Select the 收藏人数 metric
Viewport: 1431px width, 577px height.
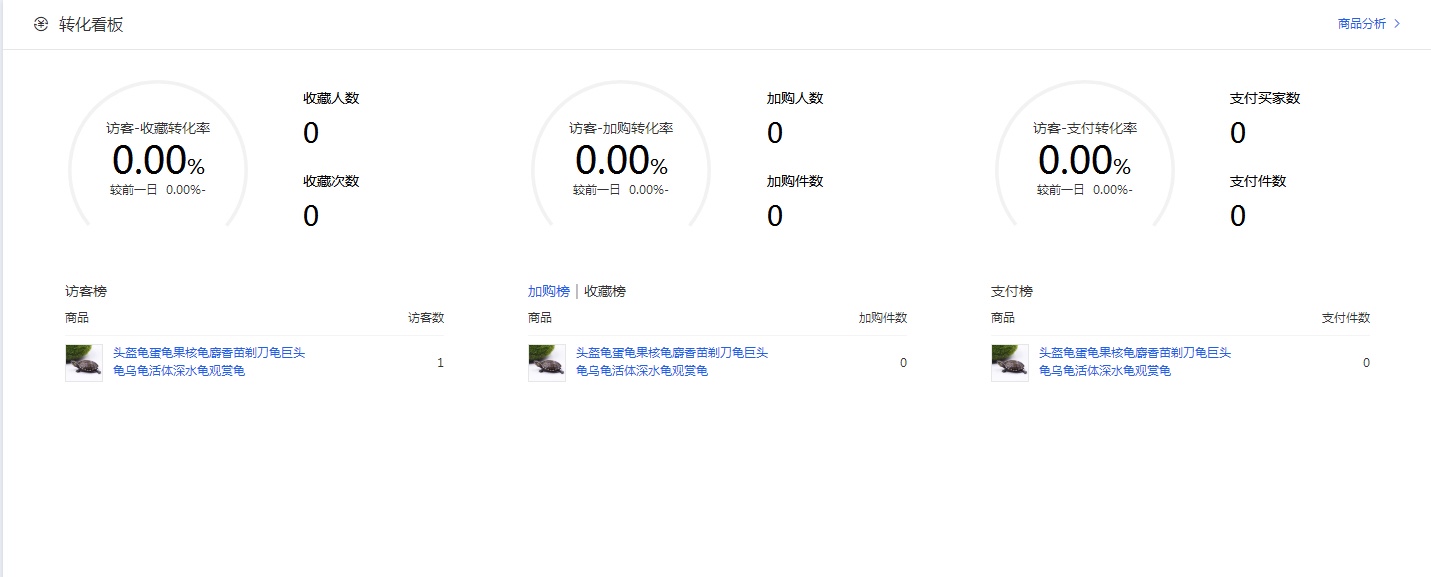click(331, 98)
